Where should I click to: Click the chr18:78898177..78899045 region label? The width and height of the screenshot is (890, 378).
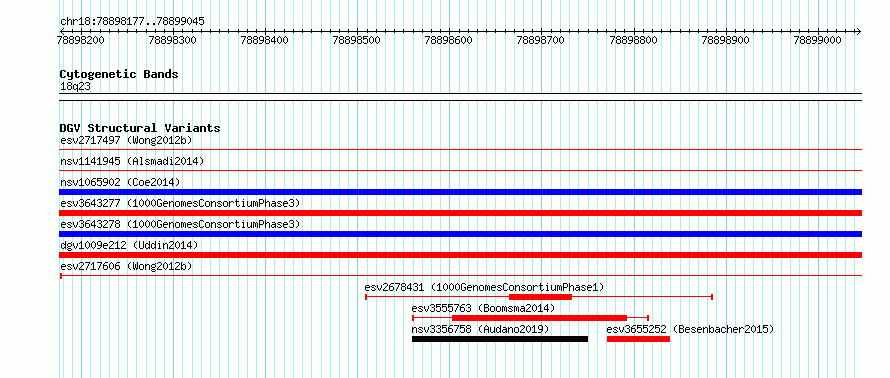click(132, 22)
